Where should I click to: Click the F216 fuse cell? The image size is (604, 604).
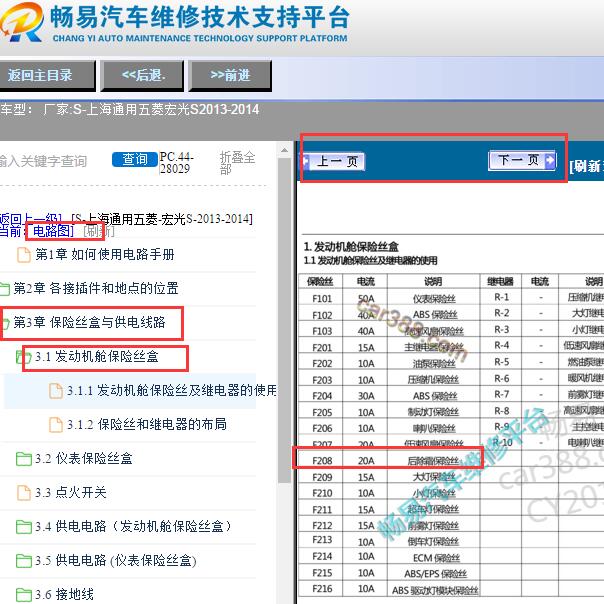click(x=322, y=589)
